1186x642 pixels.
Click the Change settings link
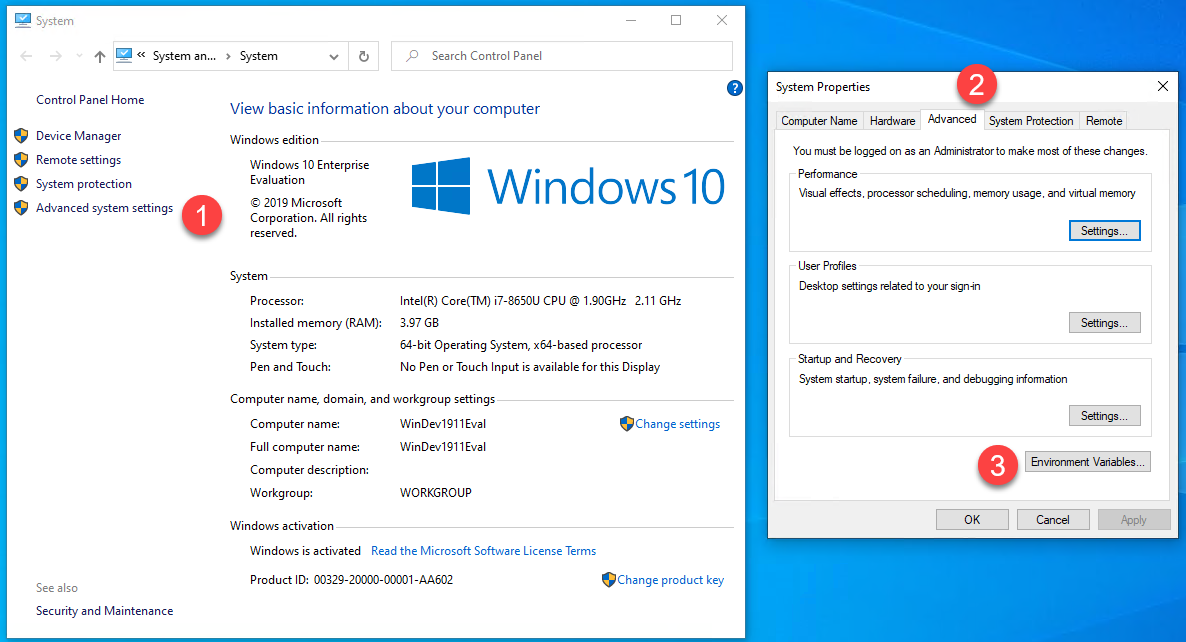[x=678, y=424]
